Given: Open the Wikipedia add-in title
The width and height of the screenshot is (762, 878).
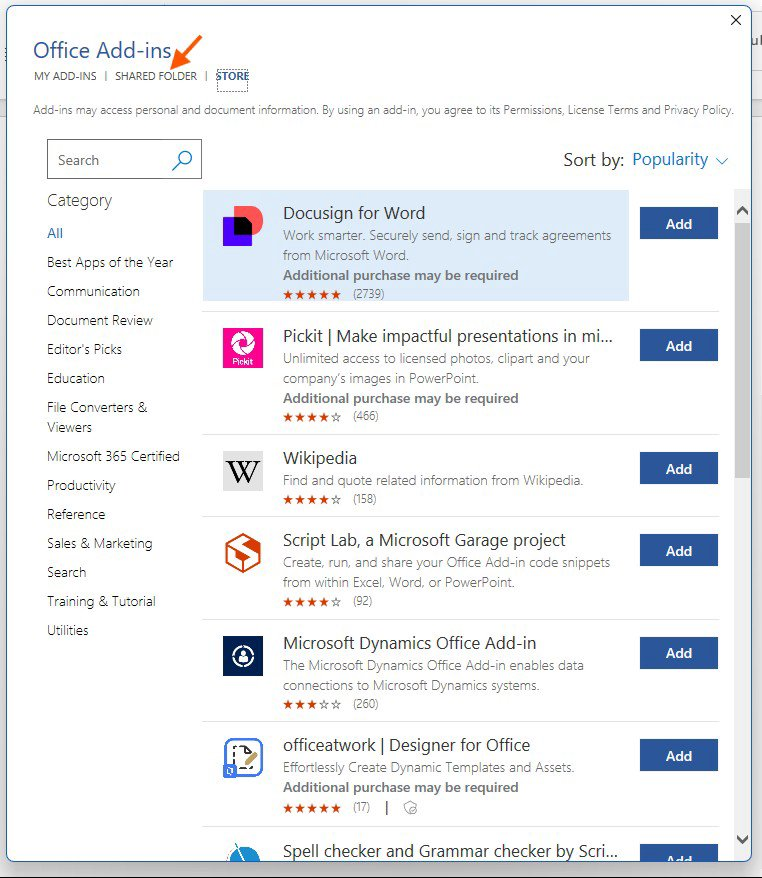Looking at the screenshot, I should [320, 458].
